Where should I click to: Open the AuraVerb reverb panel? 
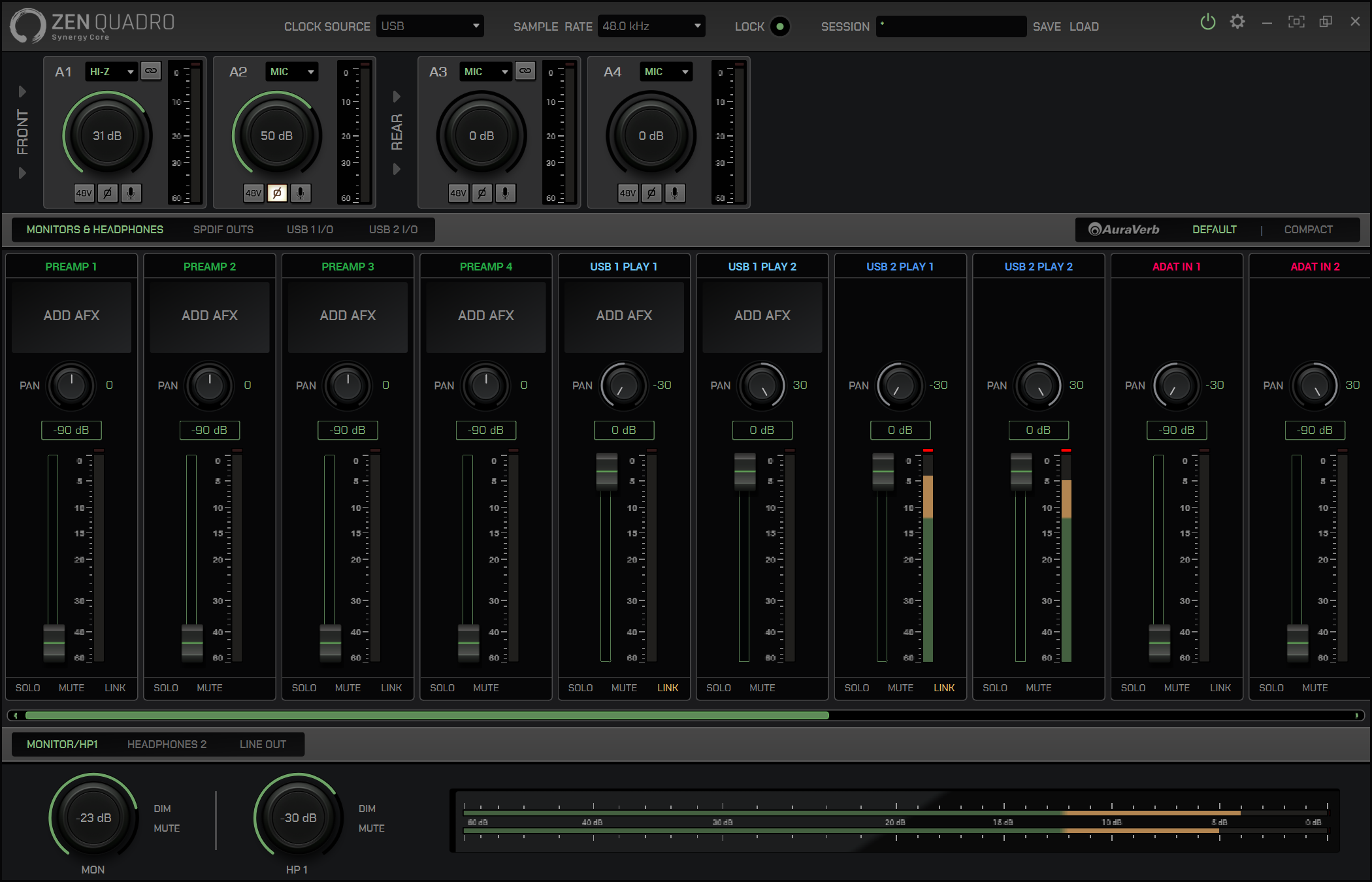[1124, 229]
